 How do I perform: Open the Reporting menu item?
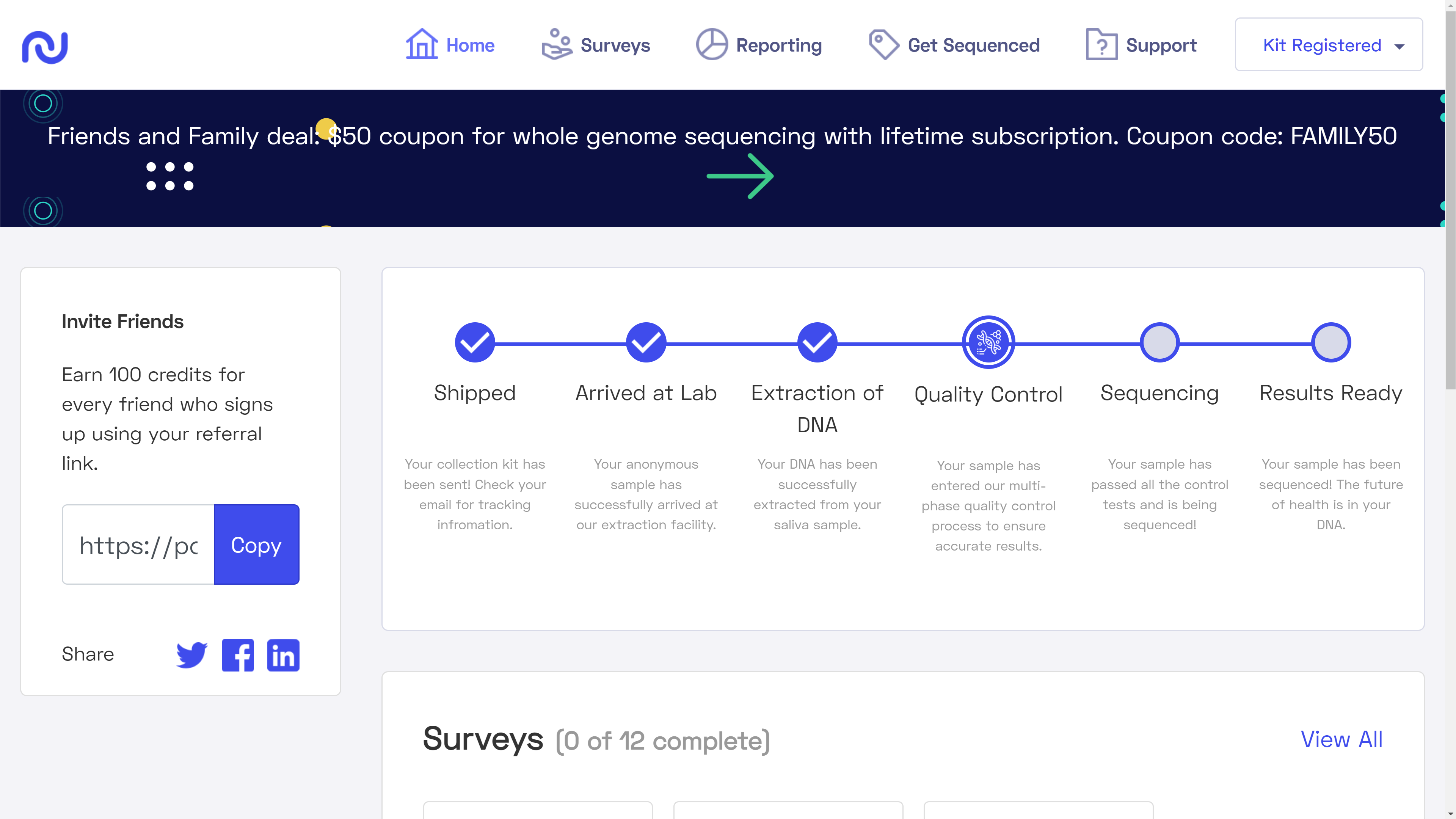pos(778,45)
